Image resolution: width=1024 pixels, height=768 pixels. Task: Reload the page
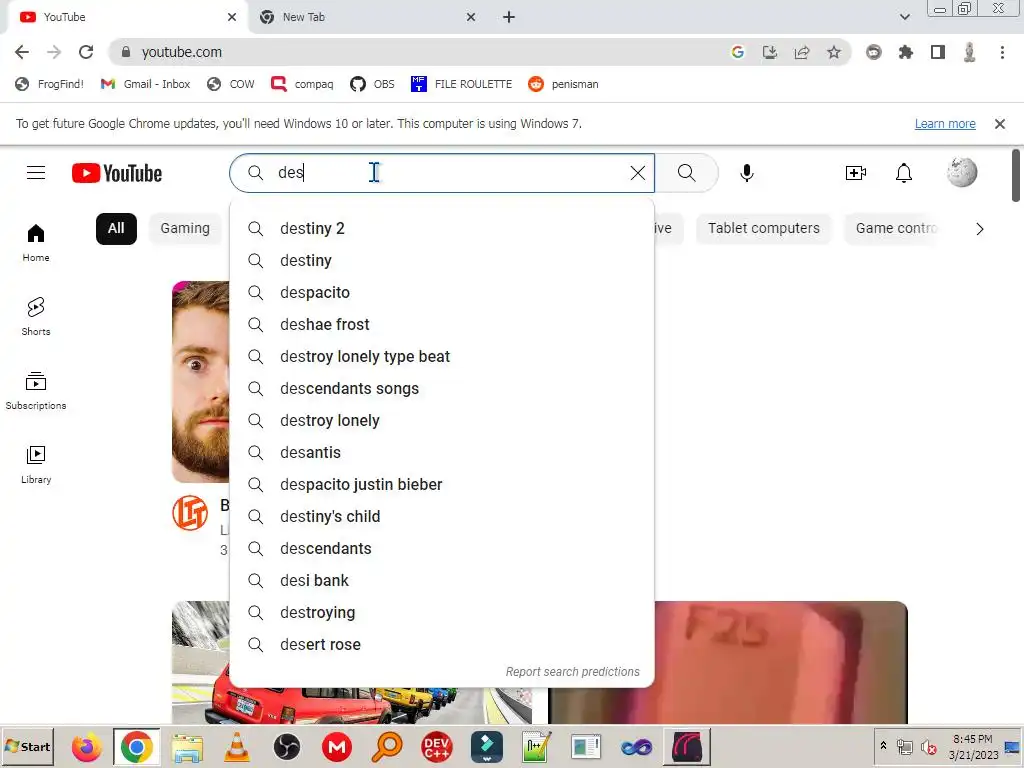(x=86, y=52)
